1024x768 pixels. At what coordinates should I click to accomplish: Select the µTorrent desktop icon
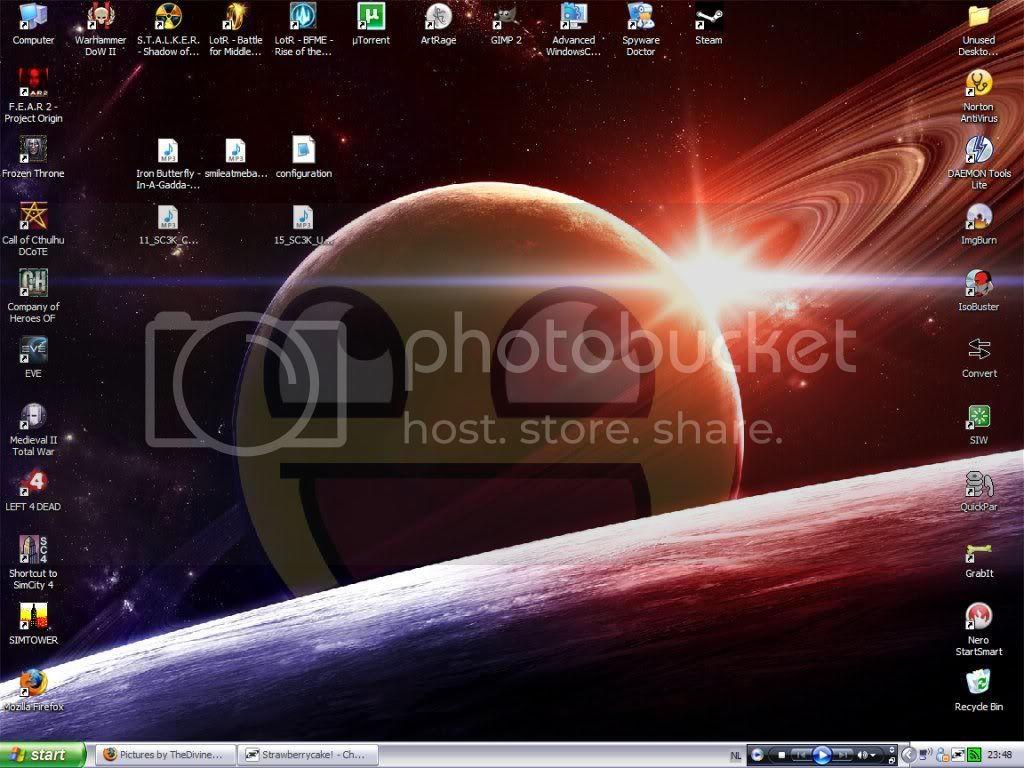click(371, 24)
